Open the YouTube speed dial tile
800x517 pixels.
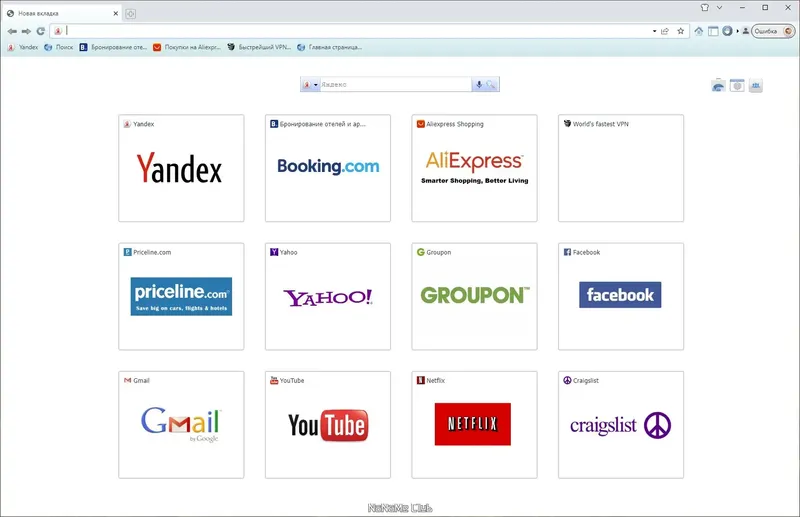point(328,425)
